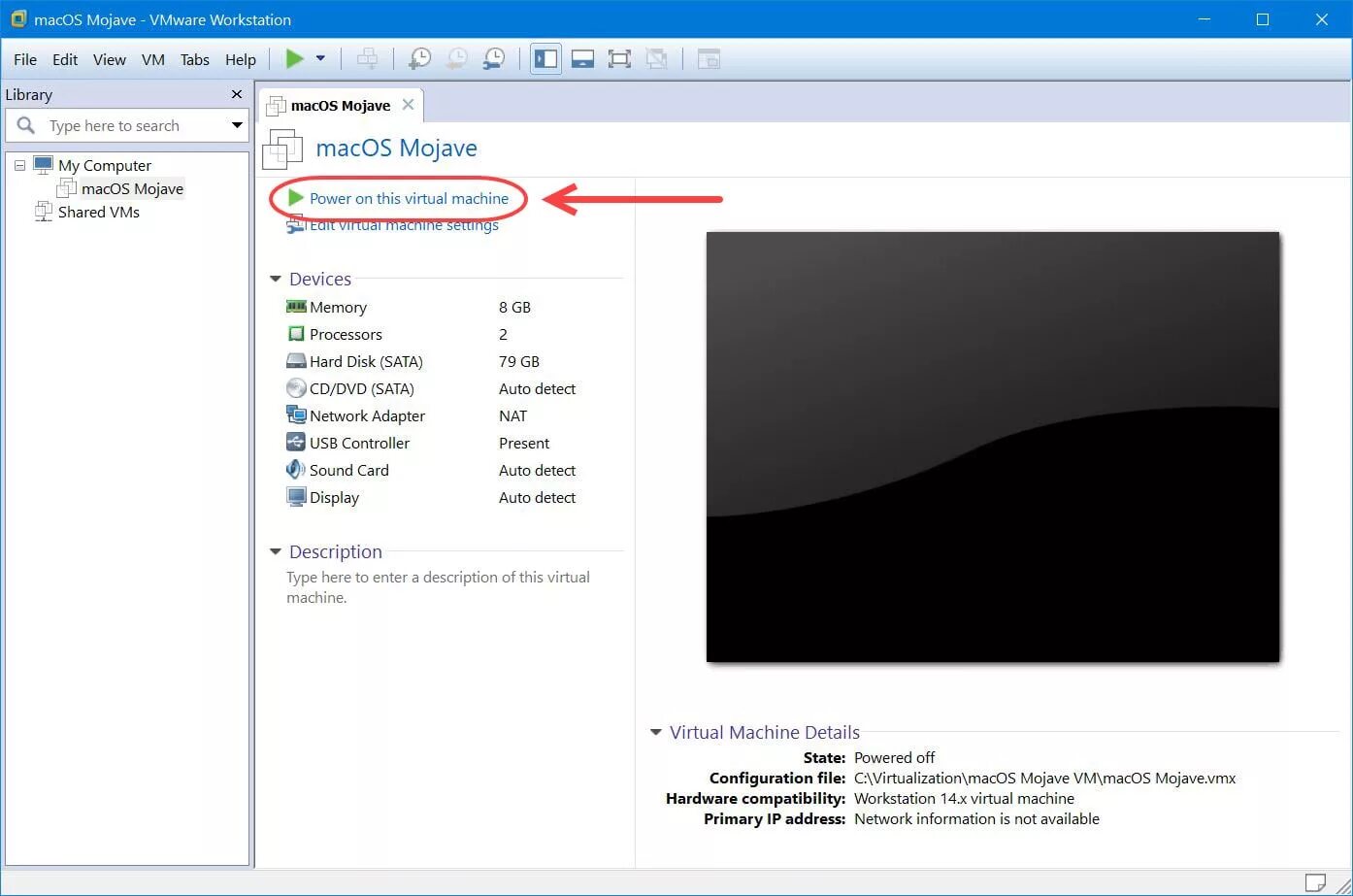Click the Powered off state text
1353x896 pixels.
click(x=894, y=757)
